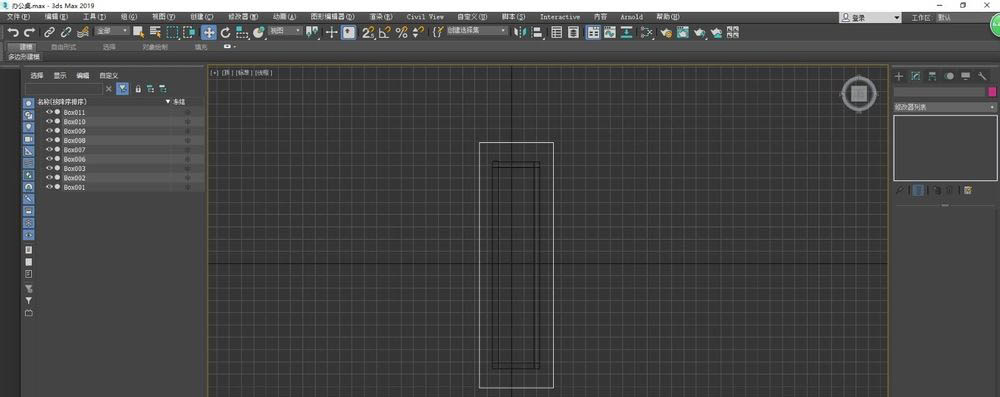Open Scene Explorer customize menu

pos(108,75)
